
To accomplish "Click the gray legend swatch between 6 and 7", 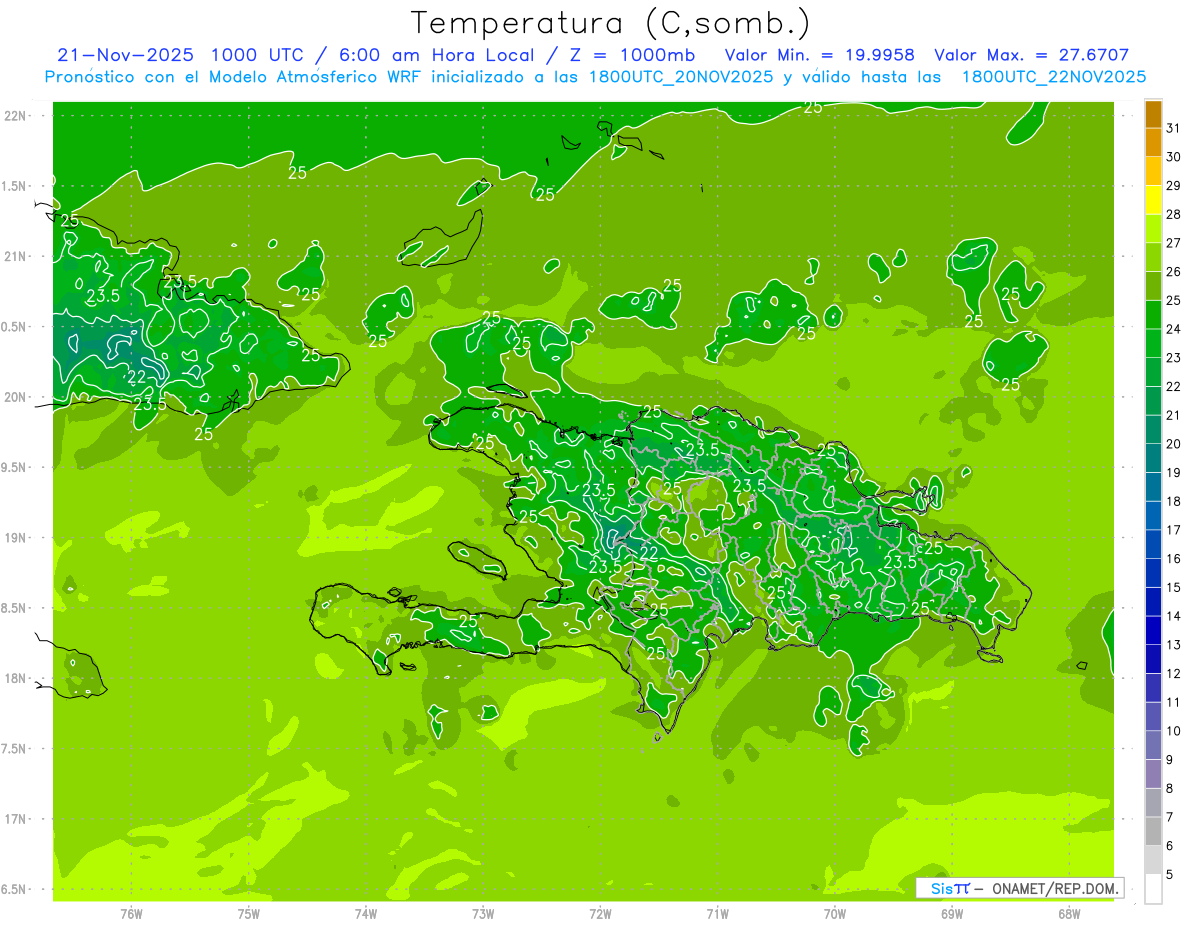I will tap(1153, 831).
